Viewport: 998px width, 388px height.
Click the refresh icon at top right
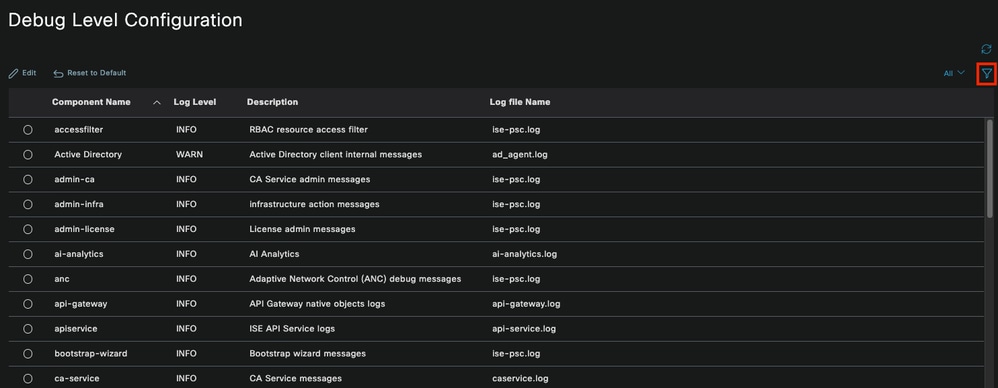pyautogui.click(x=986, y=49)
